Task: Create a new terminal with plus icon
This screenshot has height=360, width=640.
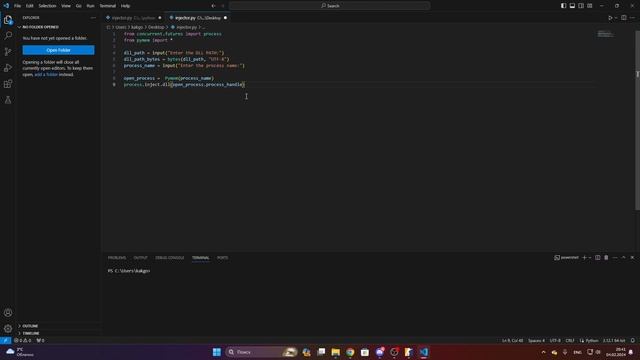Action: [x=584, y=258]
